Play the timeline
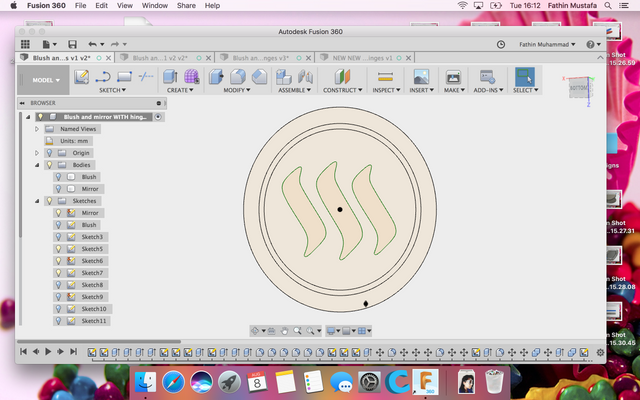 48,351
